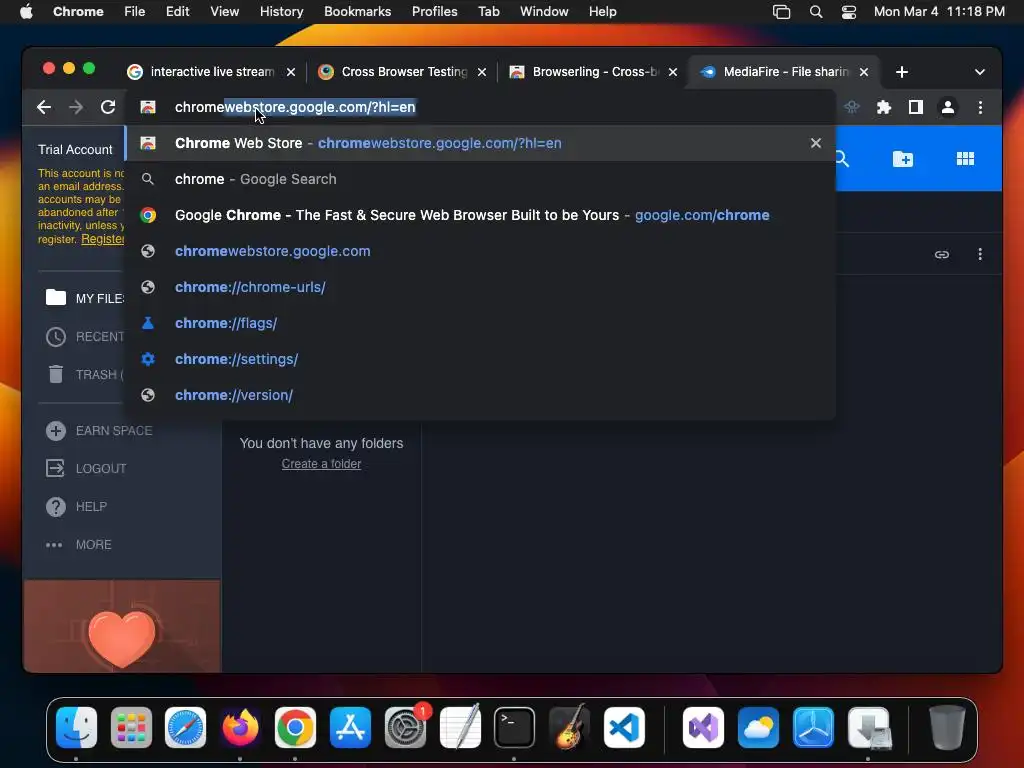Choose 'chrome - Google Search' suggestion
The height and width of the screenshot is (768, 1024).
pos(480,179)
